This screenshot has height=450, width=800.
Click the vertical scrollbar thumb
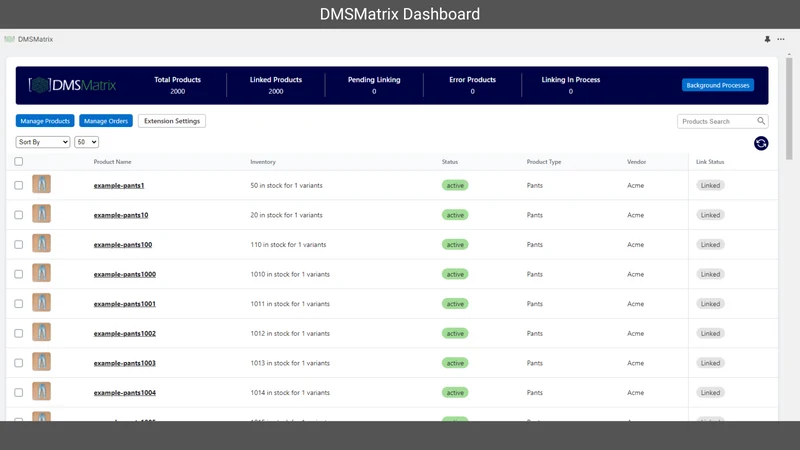(x=789, y=109)
